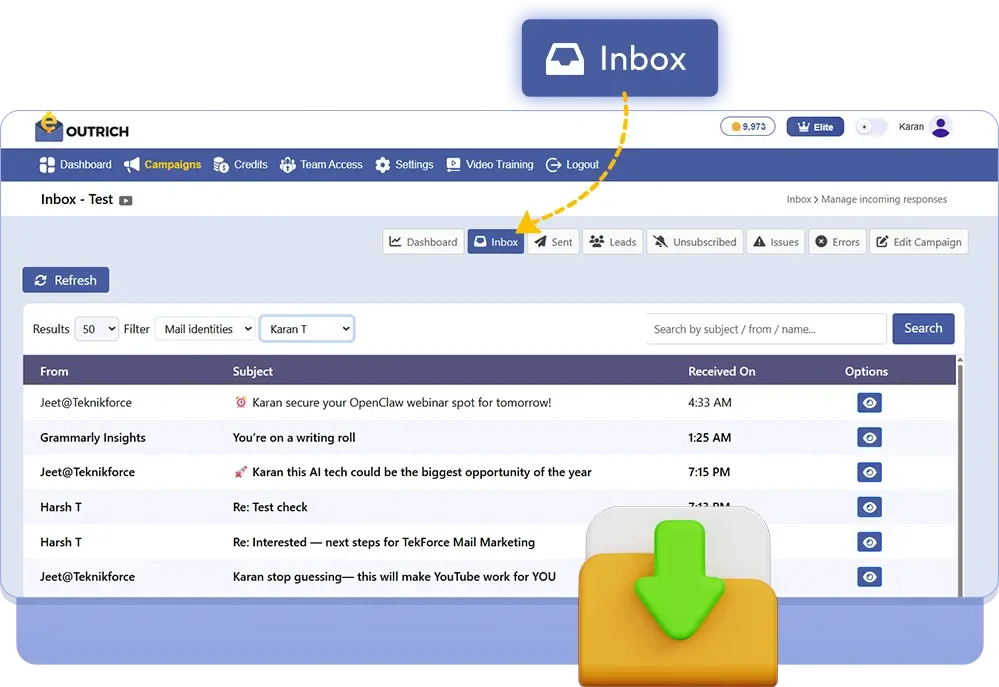This screenshot has height=687, width=999.
Task: Open the Karan T identity dropdown
Action: pos(307,329)
